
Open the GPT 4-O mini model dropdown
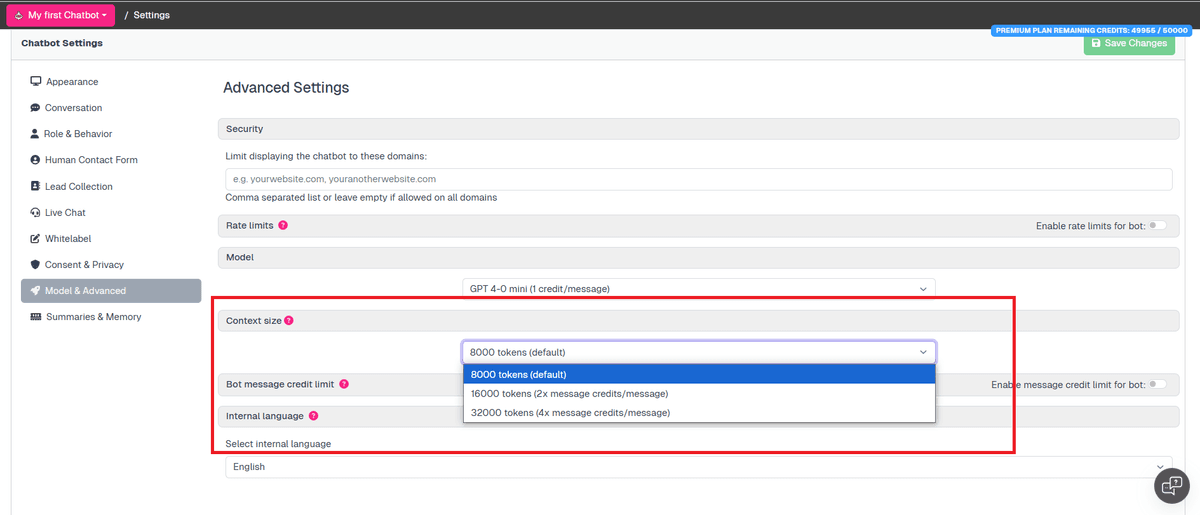tap(698, 289)
